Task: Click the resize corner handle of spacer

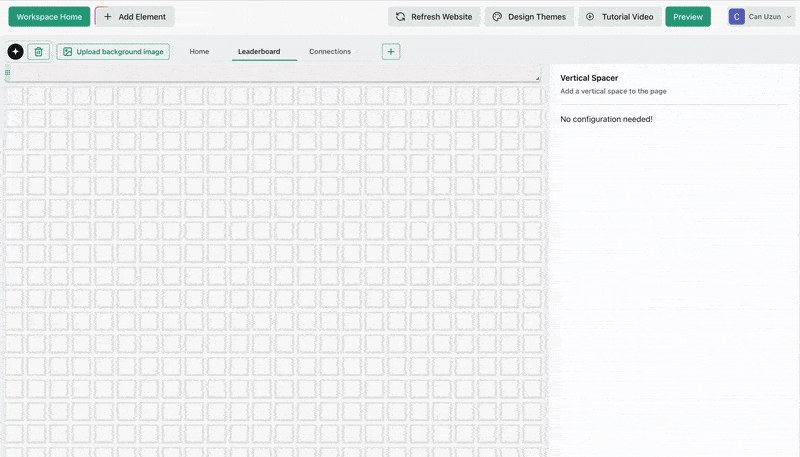Action: pos(537,78)
